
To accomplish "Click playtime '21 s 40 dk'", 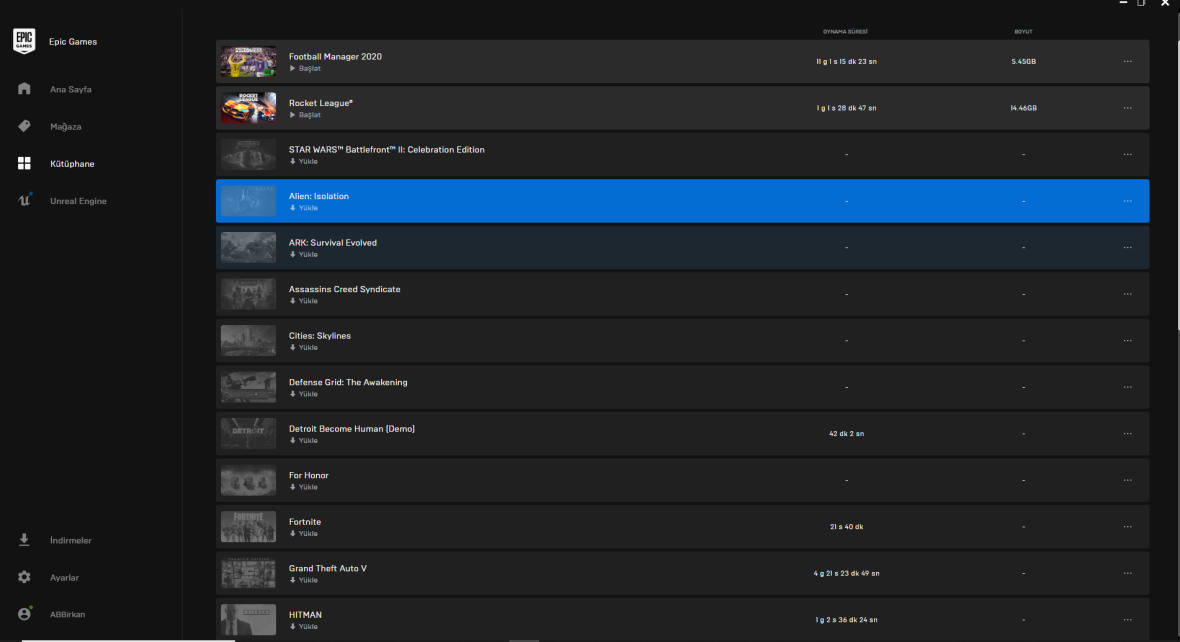I will (x=847, y=527).
